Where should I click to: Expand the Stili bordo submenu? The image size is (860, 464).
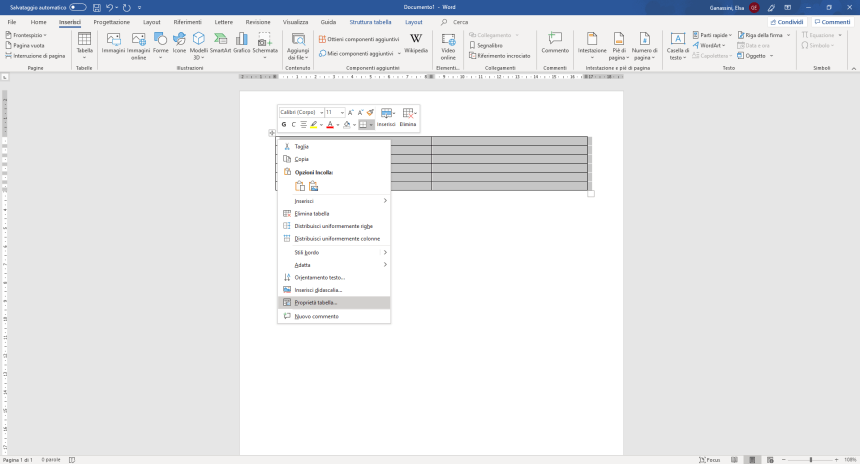click(334, 252)
